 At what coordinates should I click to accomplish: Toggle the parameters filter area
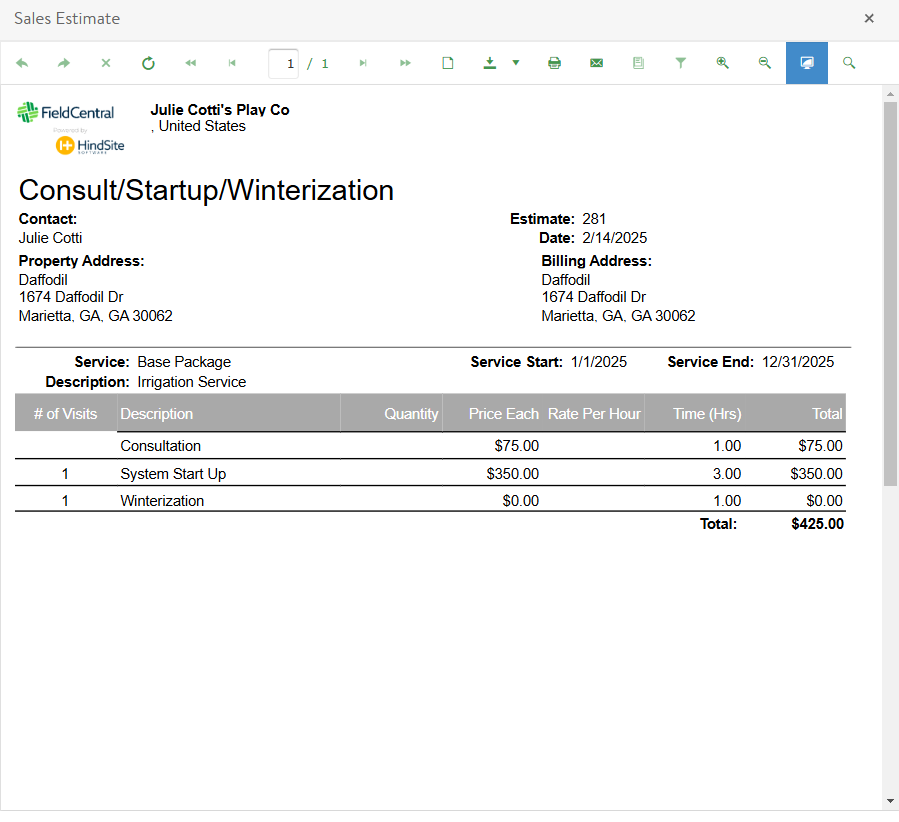click(x=681, y=63)
